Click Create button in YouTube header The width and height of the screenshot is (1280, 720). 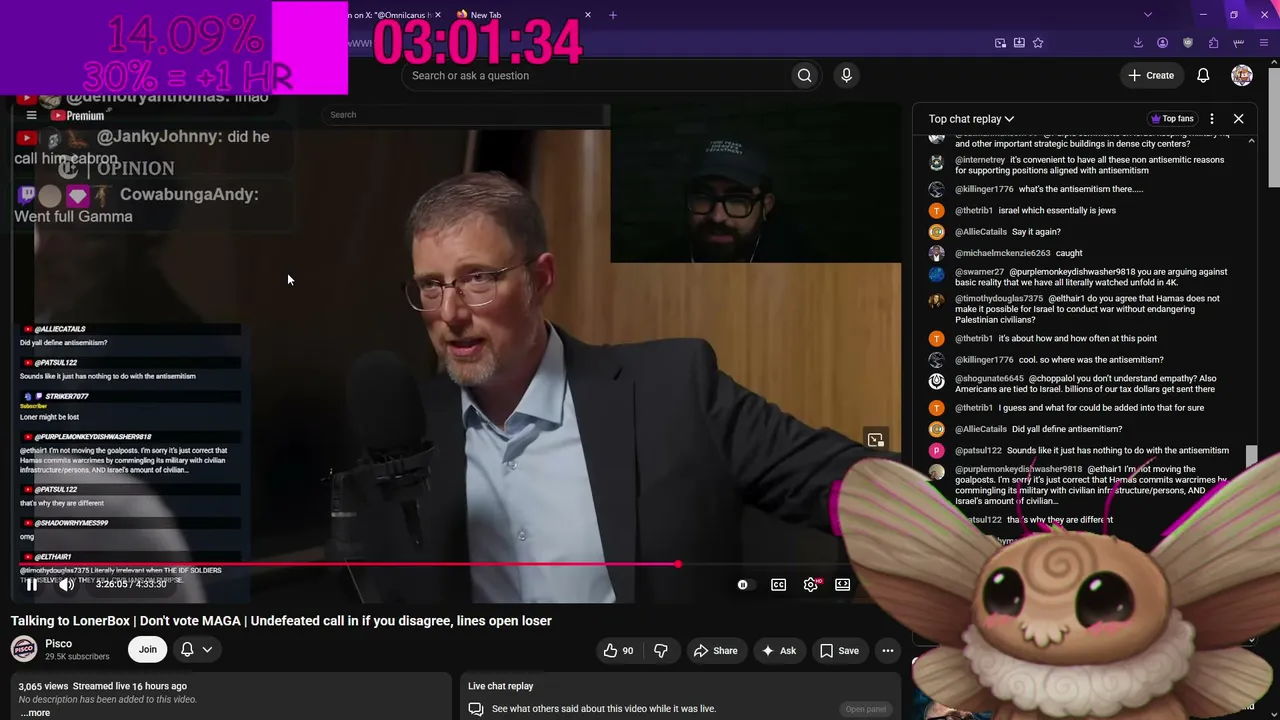(1151, 75)
